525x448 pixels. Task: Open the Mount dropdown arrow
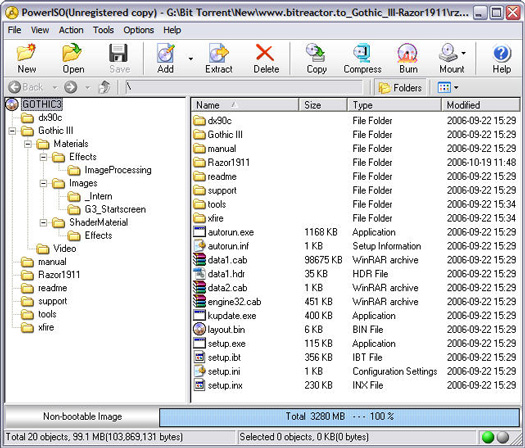tap(463, 53)
